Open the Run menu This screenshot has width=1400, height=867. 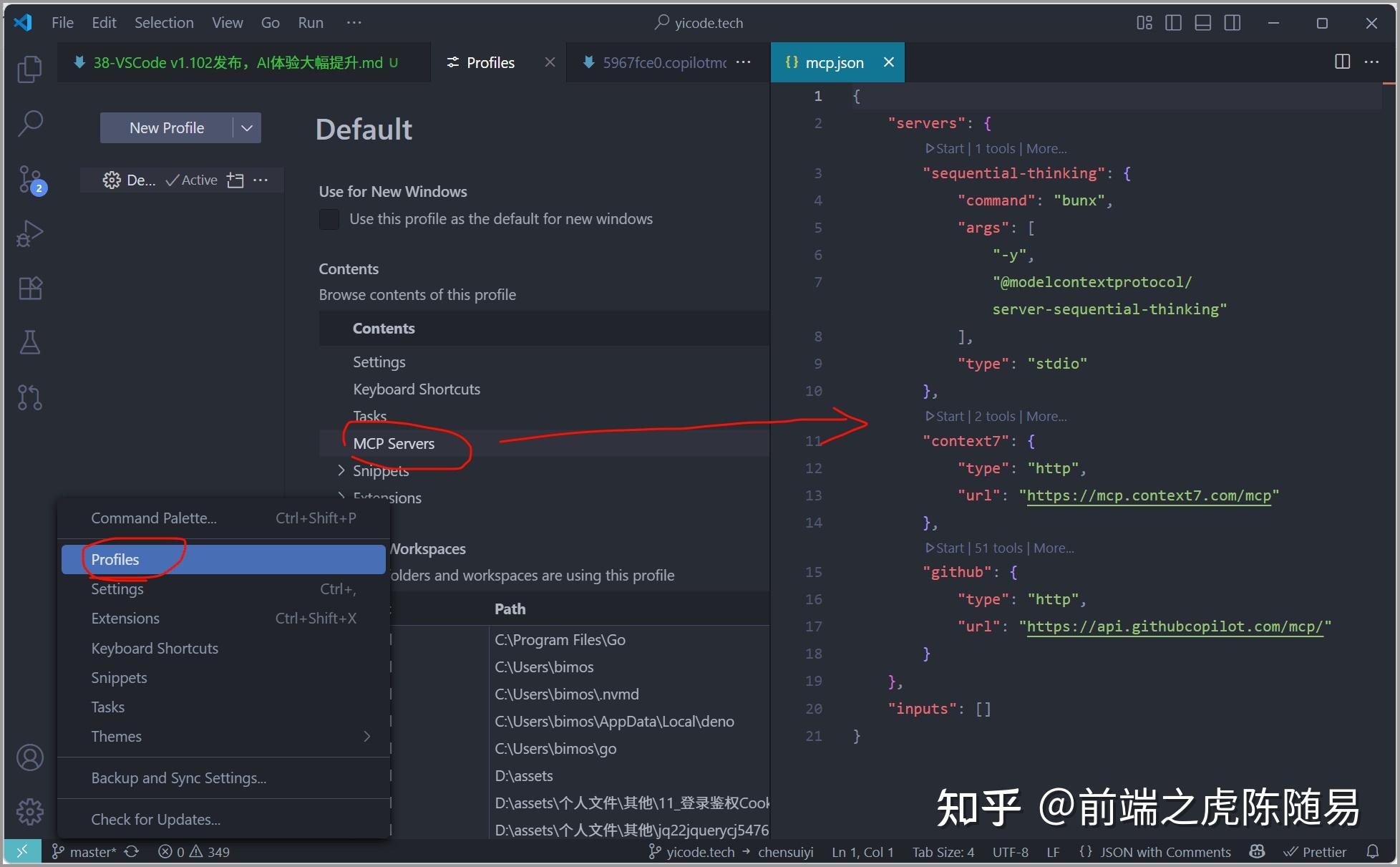pos(310,22)
